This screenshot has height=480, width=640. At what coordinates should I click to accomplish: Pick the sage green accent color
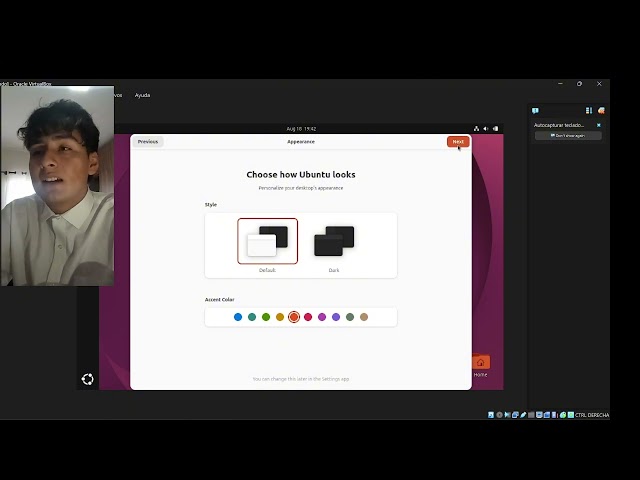point(350,317)
